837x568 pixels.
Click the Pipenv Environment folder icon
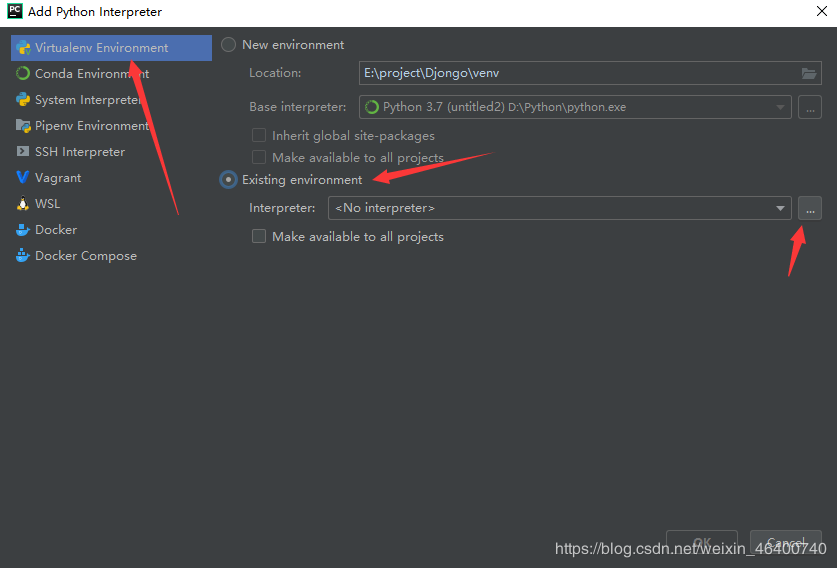(23, 126)
